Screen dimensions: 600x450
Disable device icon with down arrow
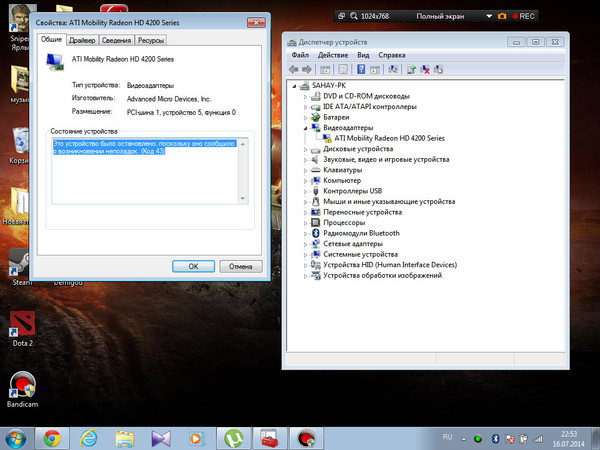[x=438, y=69]
